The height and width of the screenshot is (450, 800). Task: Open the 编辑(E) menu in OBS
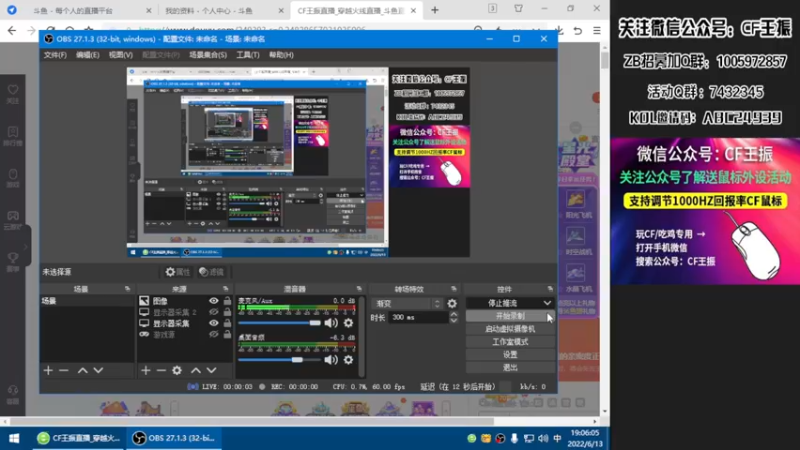coord(88,55)
